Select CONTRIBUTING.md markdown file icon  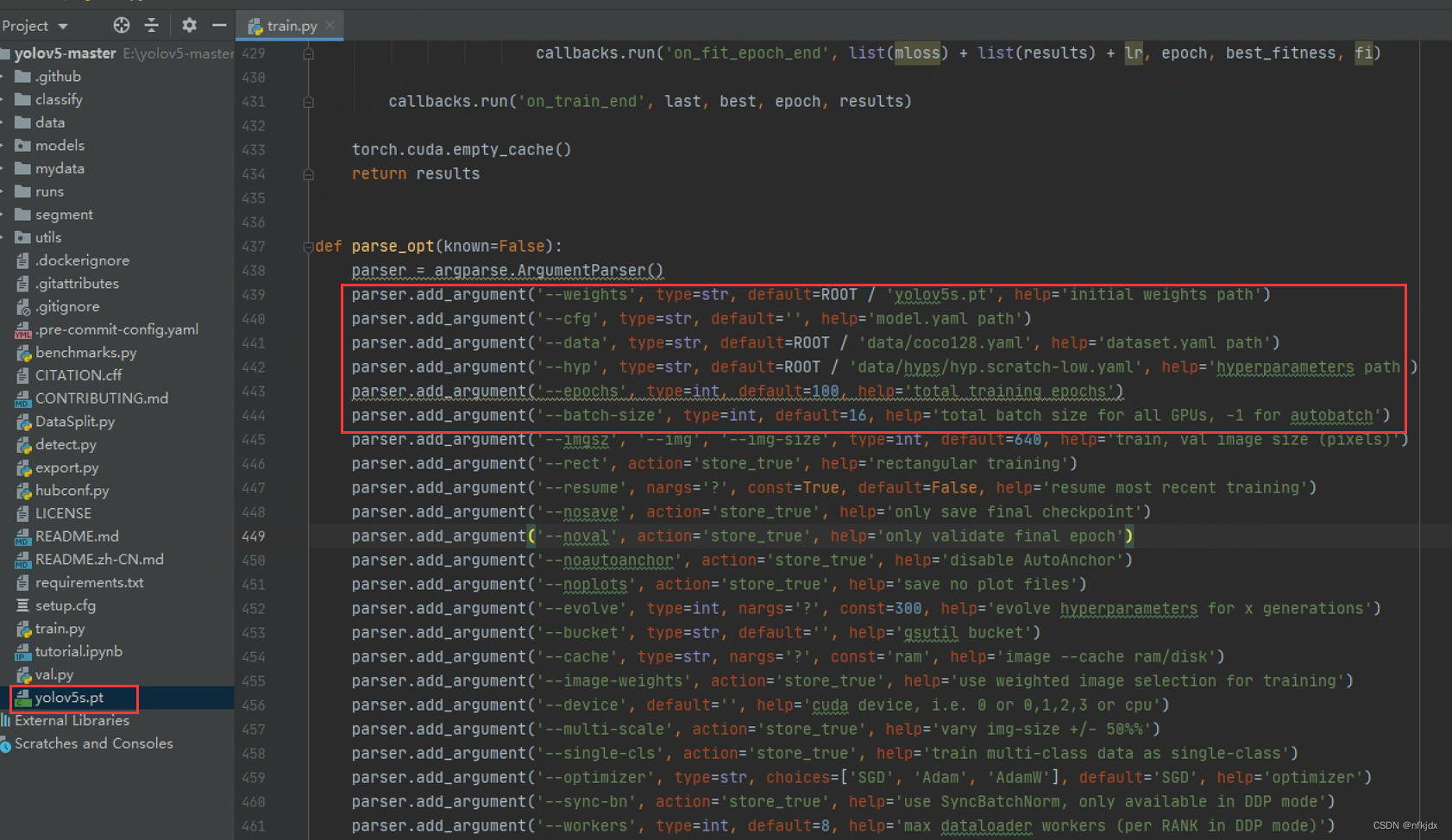(x=23, y=398)
